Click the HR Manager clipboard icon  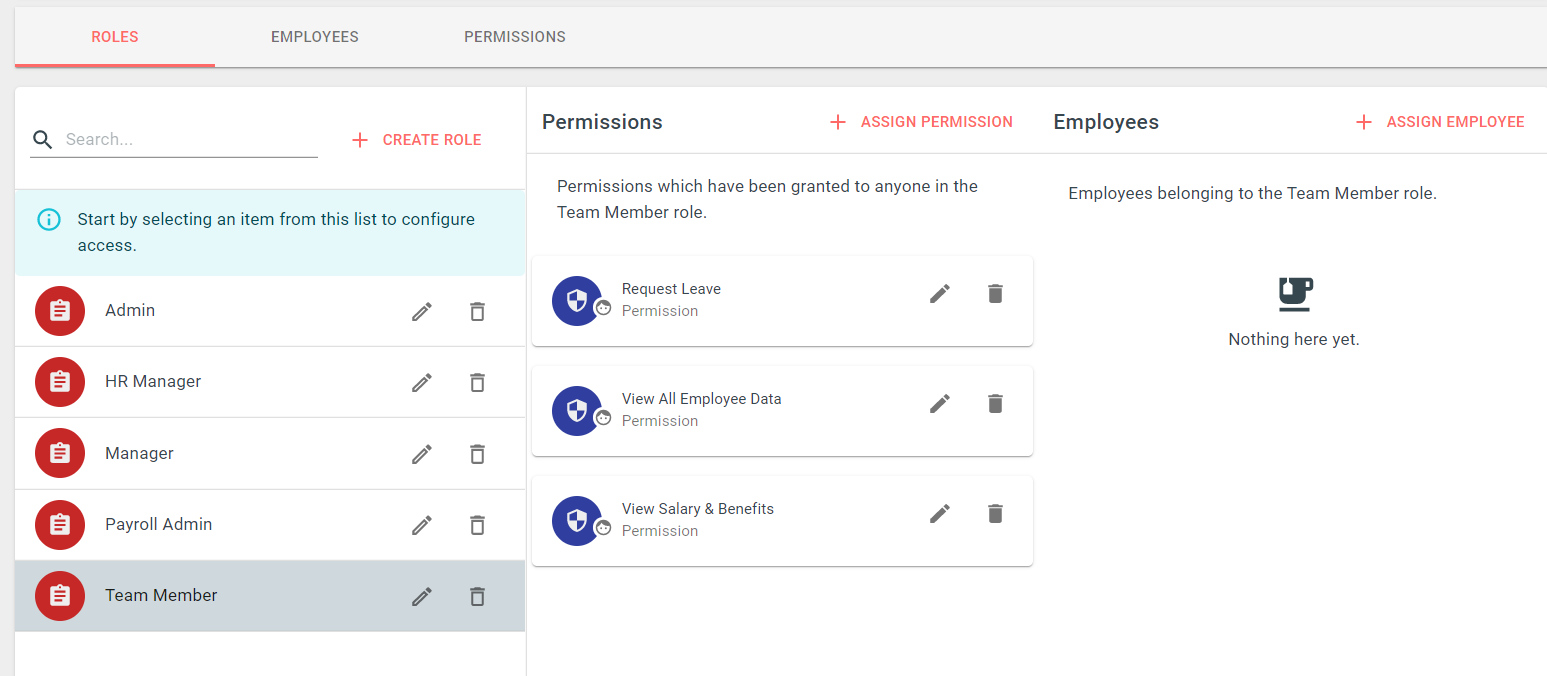[60, 382]
